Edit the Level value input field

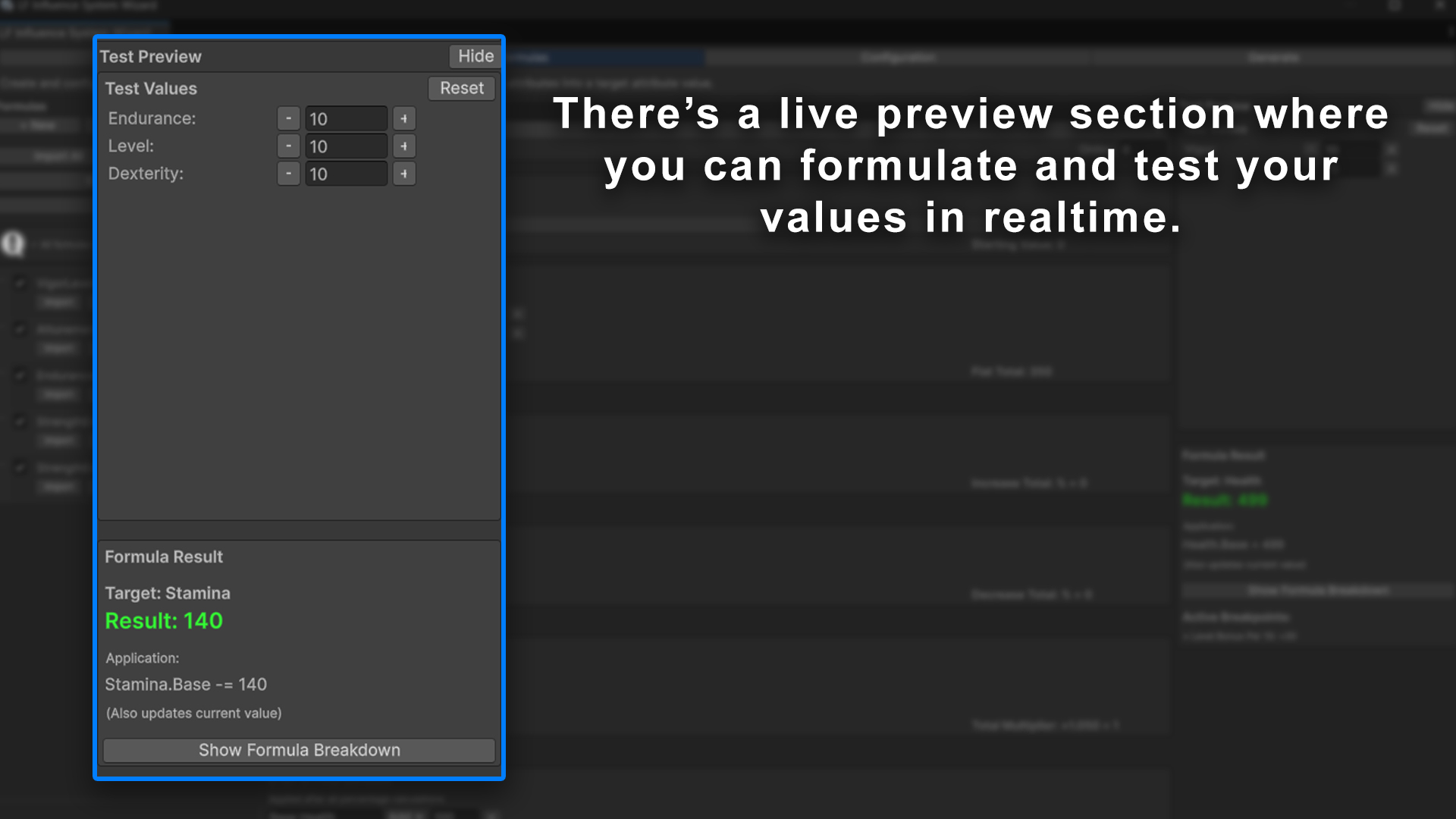pyautogui.click(x=345, y=146)
